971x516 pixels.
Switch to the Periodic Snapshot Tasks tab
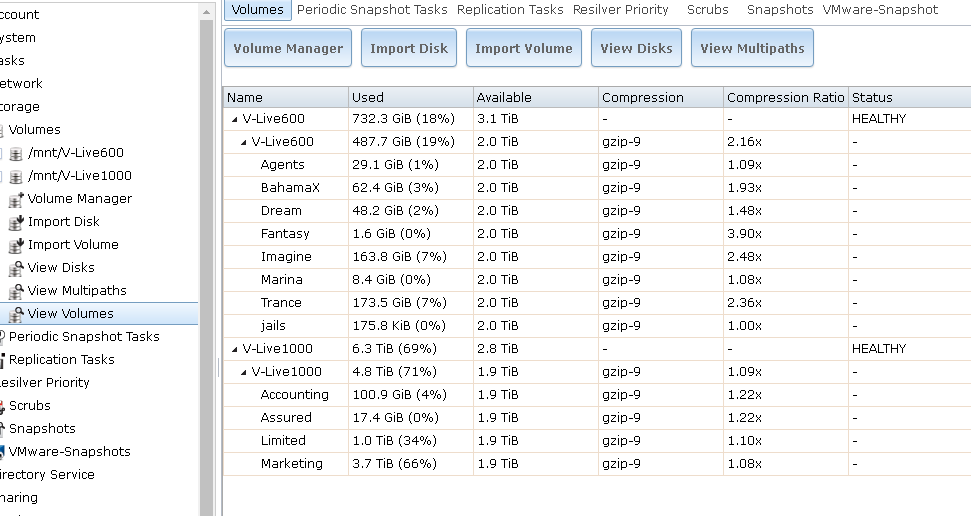click(372, 9)
